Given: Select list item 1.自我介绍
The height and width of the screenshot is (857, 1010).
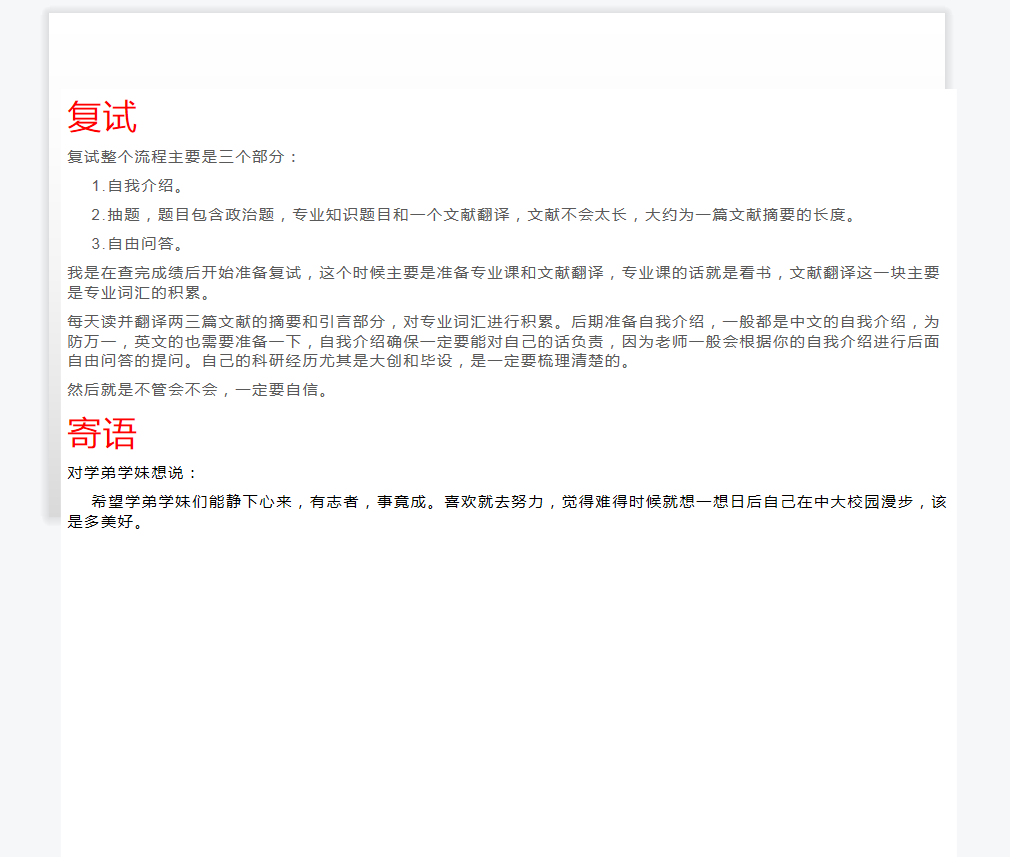Looking at the screenshot, I should [138, 186].
